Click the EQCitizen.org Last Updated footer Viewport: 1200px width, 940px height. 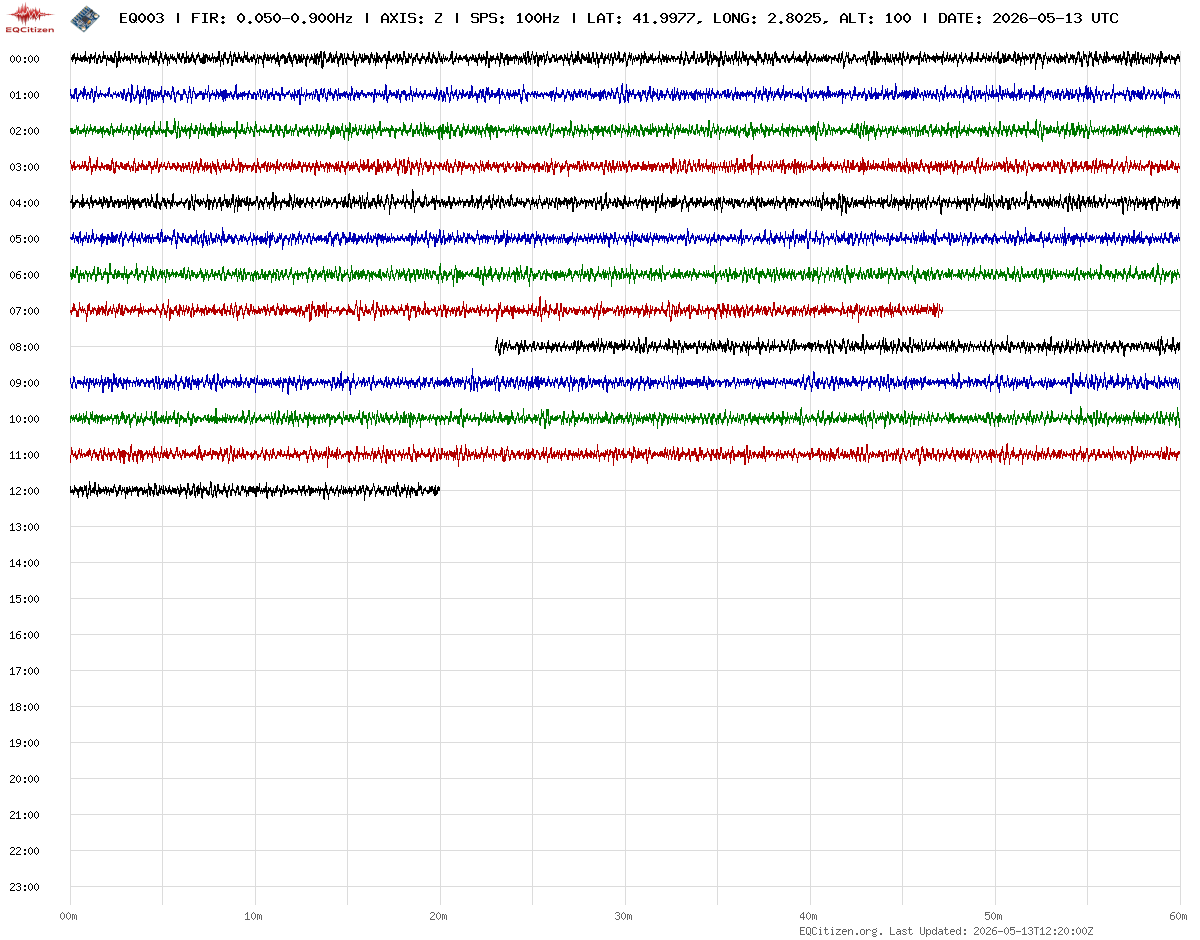point(946,931)
